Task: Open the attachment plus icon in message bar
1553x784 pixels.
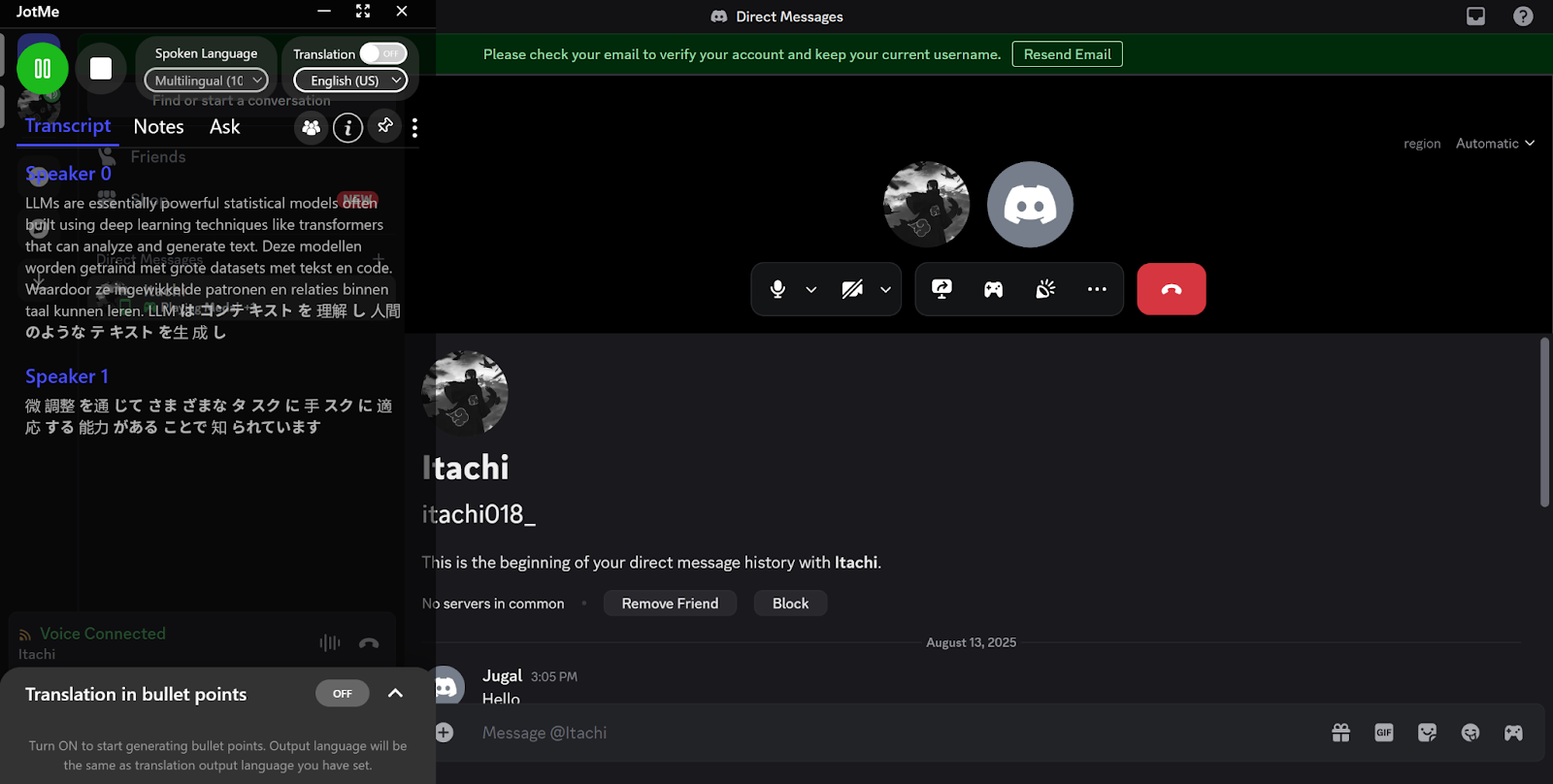Action: [x=444, y=733]
